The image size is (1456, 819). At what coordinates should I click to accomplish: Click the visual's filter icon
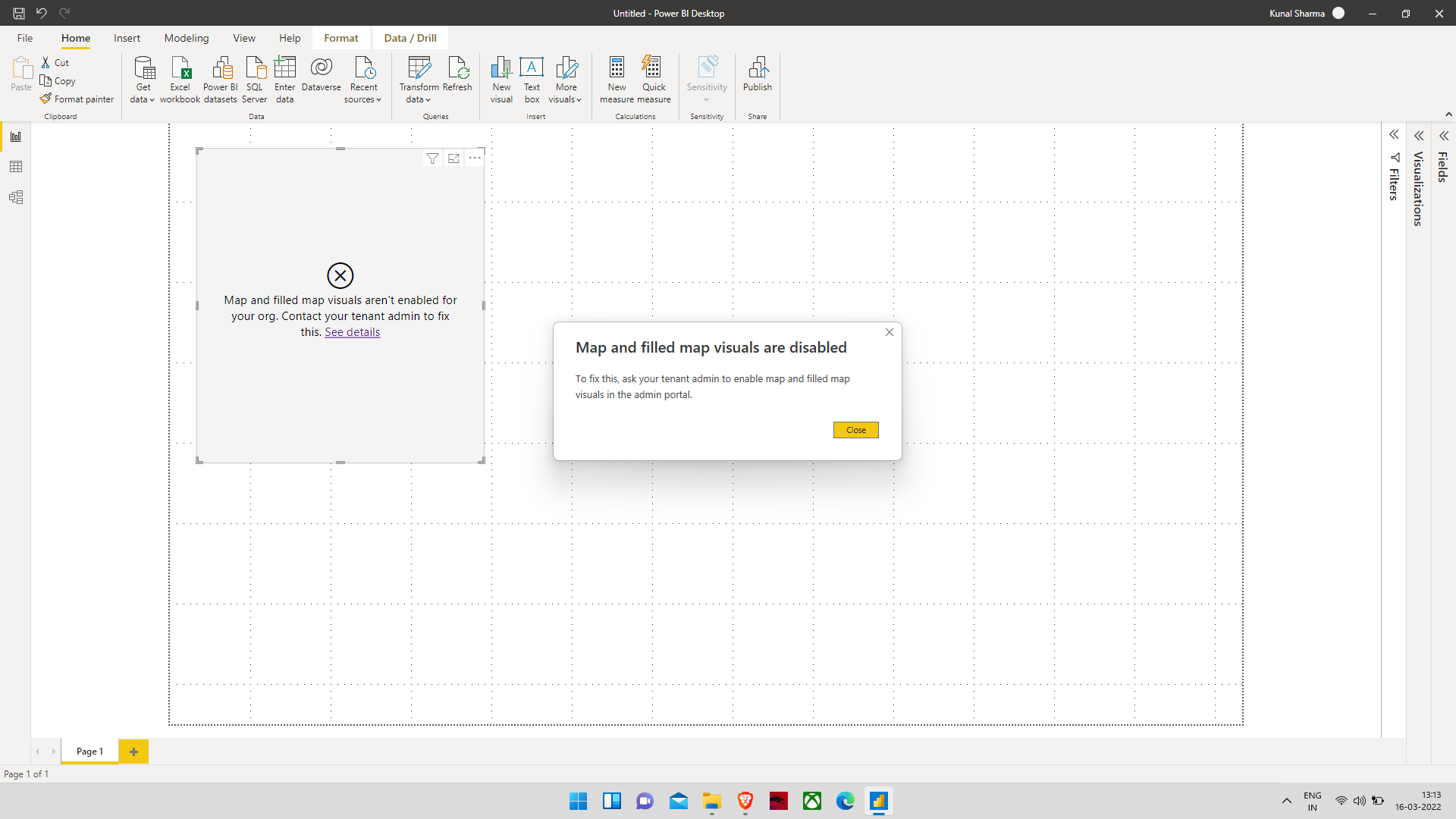coord(432,158)
